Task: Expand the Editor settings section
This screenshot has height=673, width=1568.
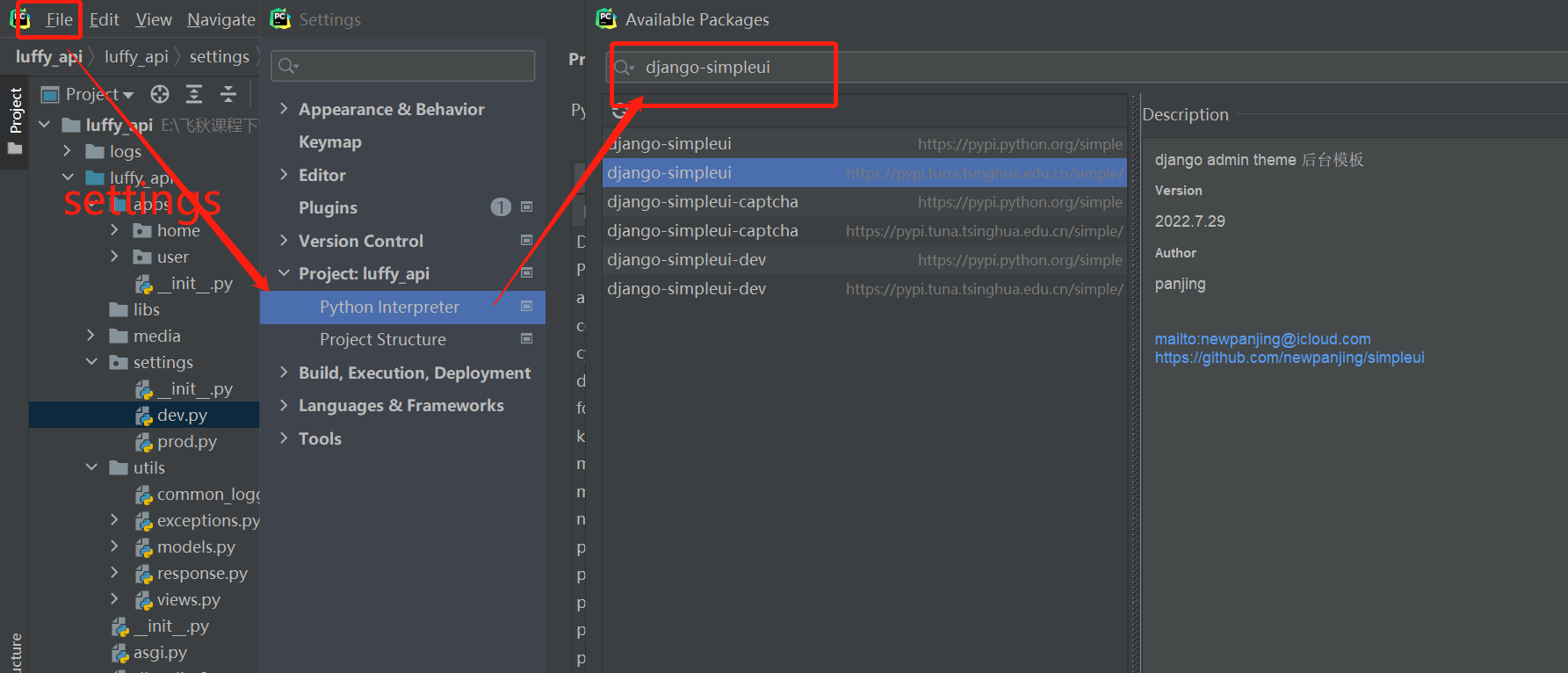Action: 284,174
